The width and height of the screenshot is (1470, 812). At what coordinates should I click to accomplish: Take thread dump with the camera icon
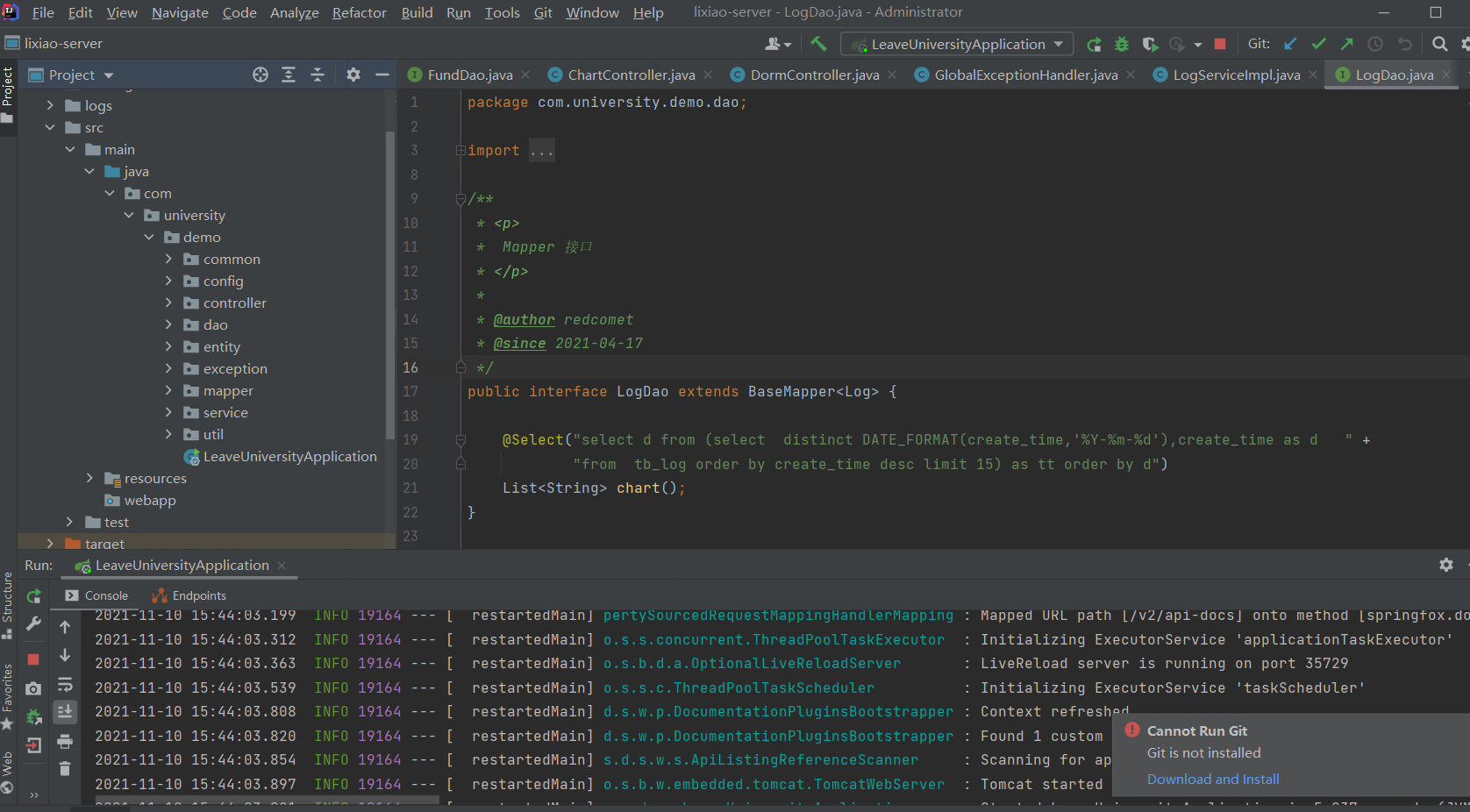[x=33, y=689]
